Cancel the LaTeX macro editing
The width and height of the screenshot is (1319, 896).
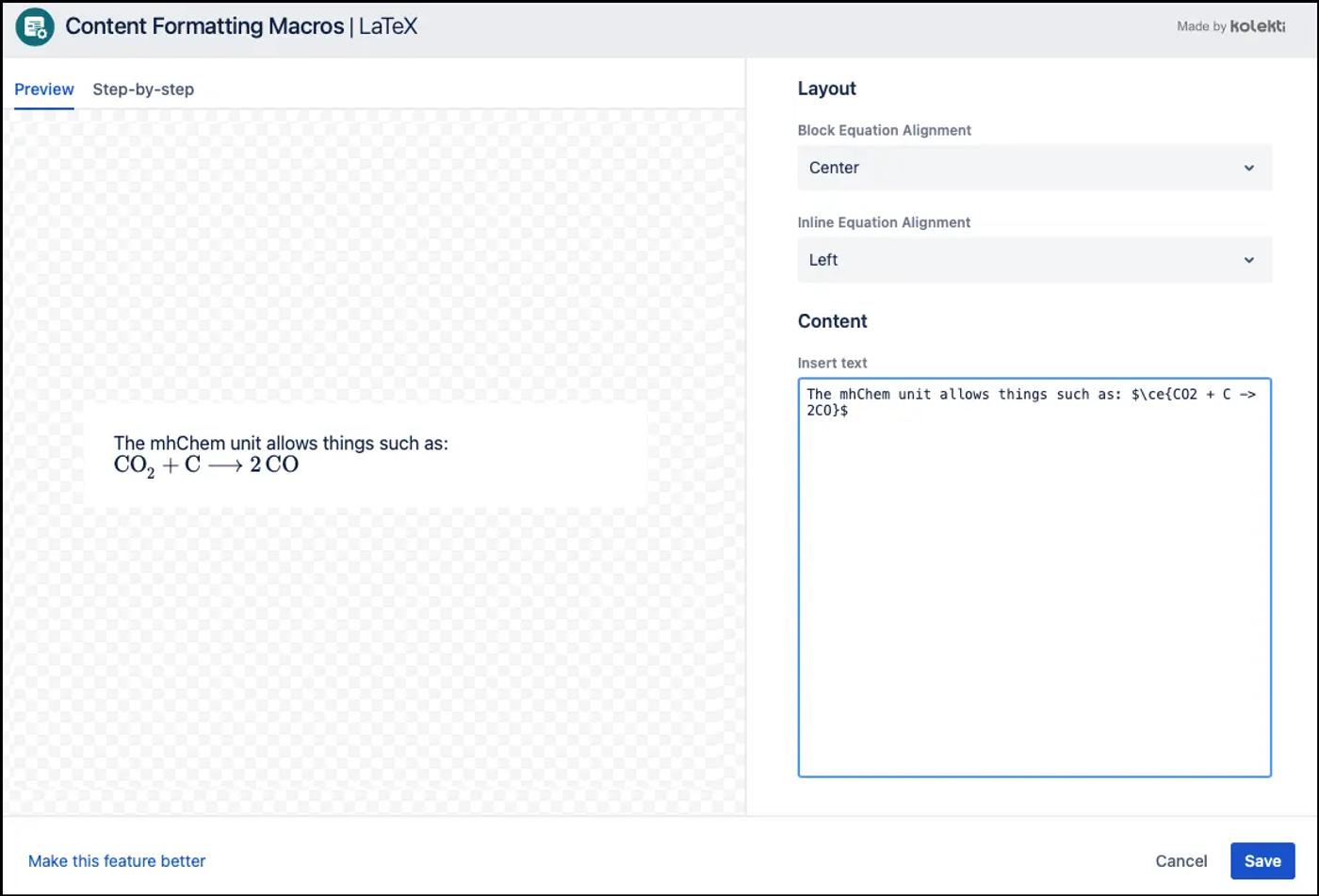pos(1181,861)
